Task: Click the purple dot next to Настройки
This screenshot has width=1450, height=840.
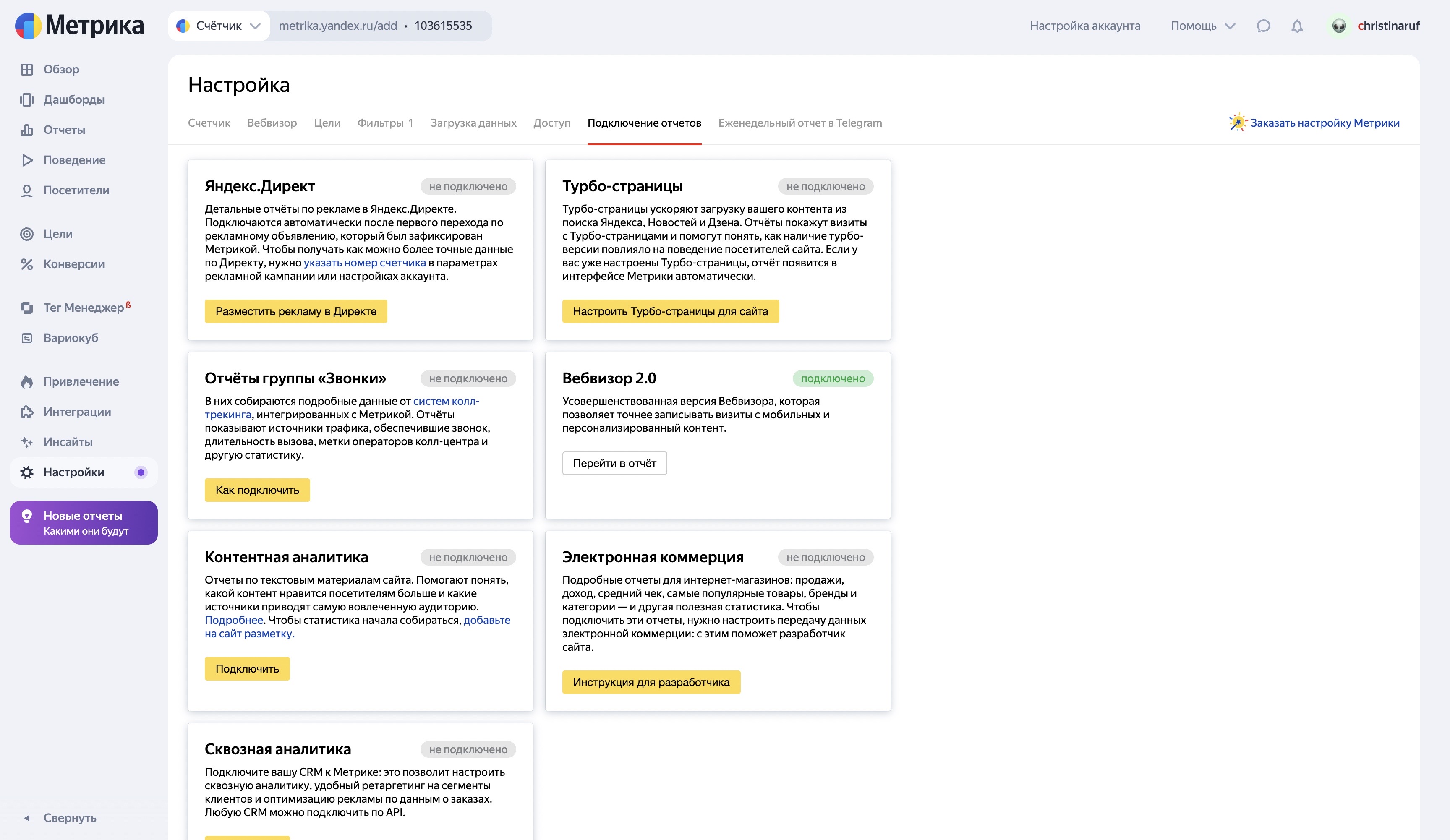Action: (x=141, y=472)
